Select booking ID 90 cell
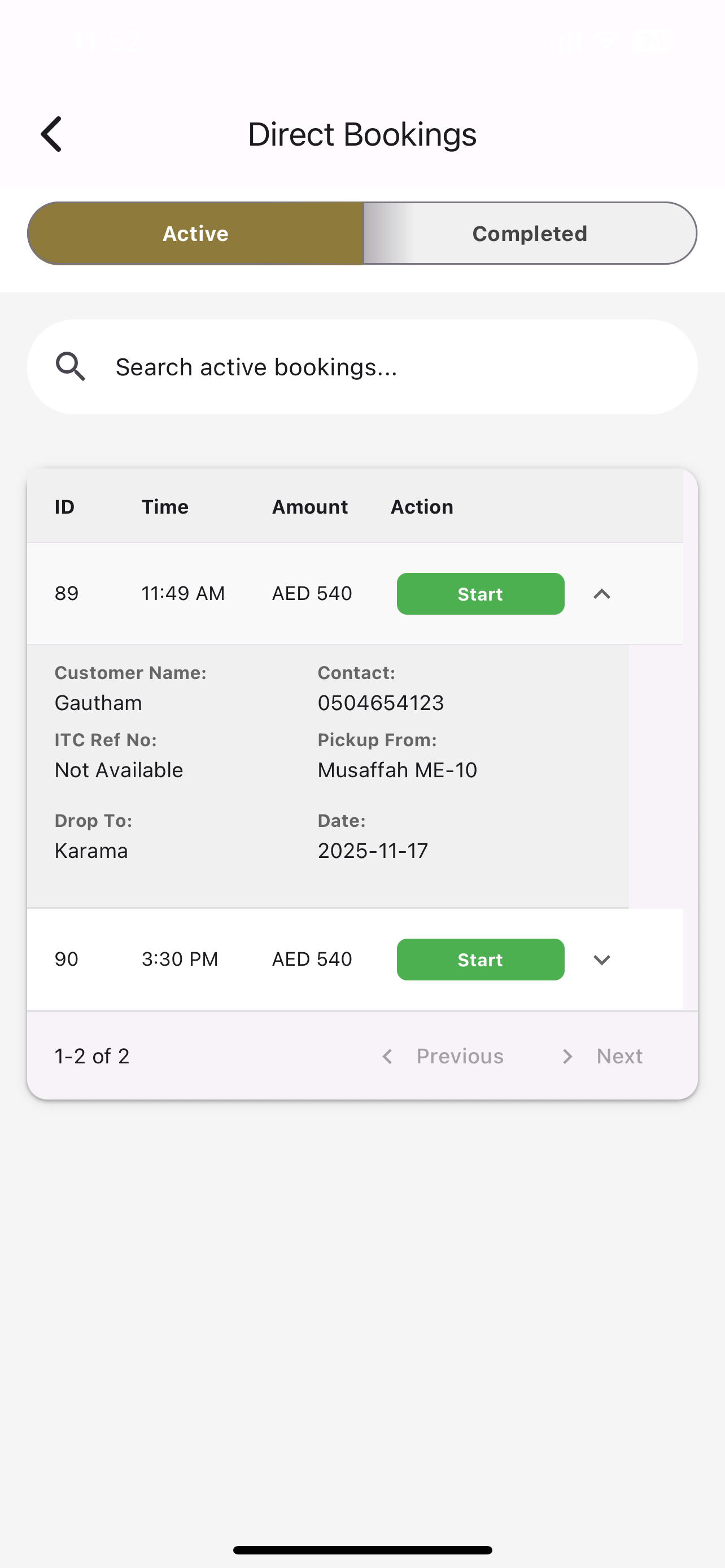Image resolution: width=725 pixels, height=1568 pixels. tap(67, 960)
